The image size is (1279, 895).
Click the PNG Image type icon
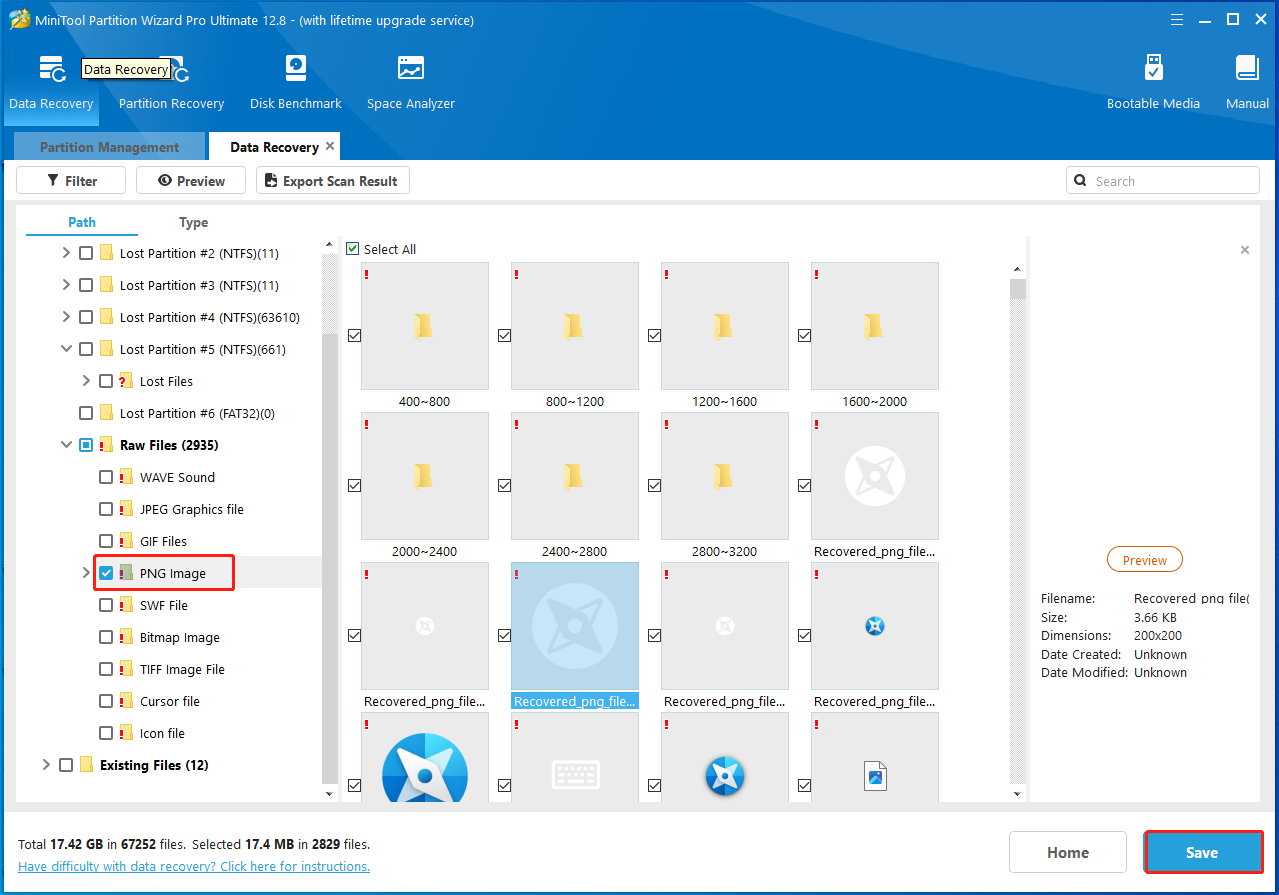click(126, 573)
